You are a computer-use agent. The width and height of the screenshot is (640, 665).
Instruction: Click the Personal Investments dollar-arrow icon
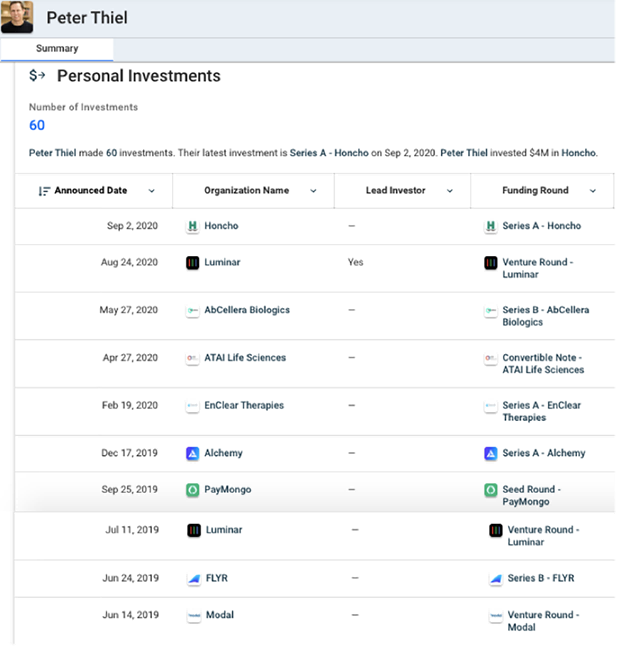pyautogui.click(x=37, y=75)
